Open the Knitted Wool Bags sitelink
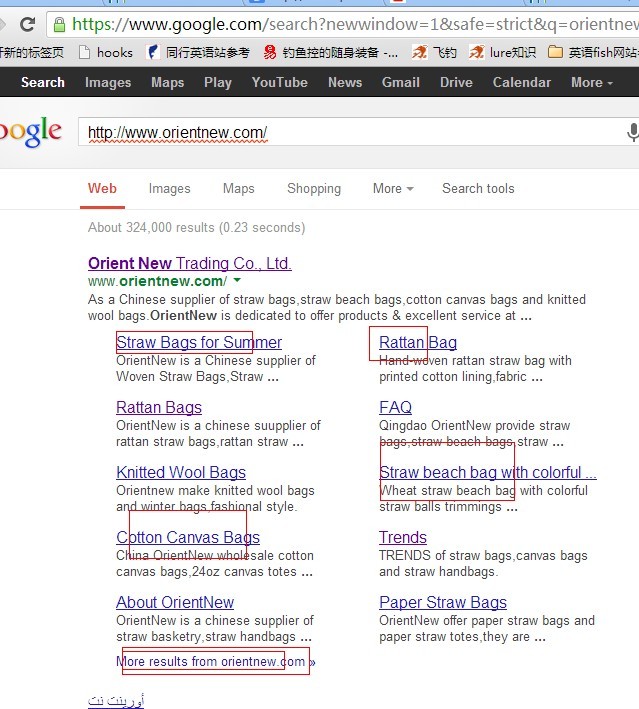The height and width of the screenshot is (709, 639). 181,472
